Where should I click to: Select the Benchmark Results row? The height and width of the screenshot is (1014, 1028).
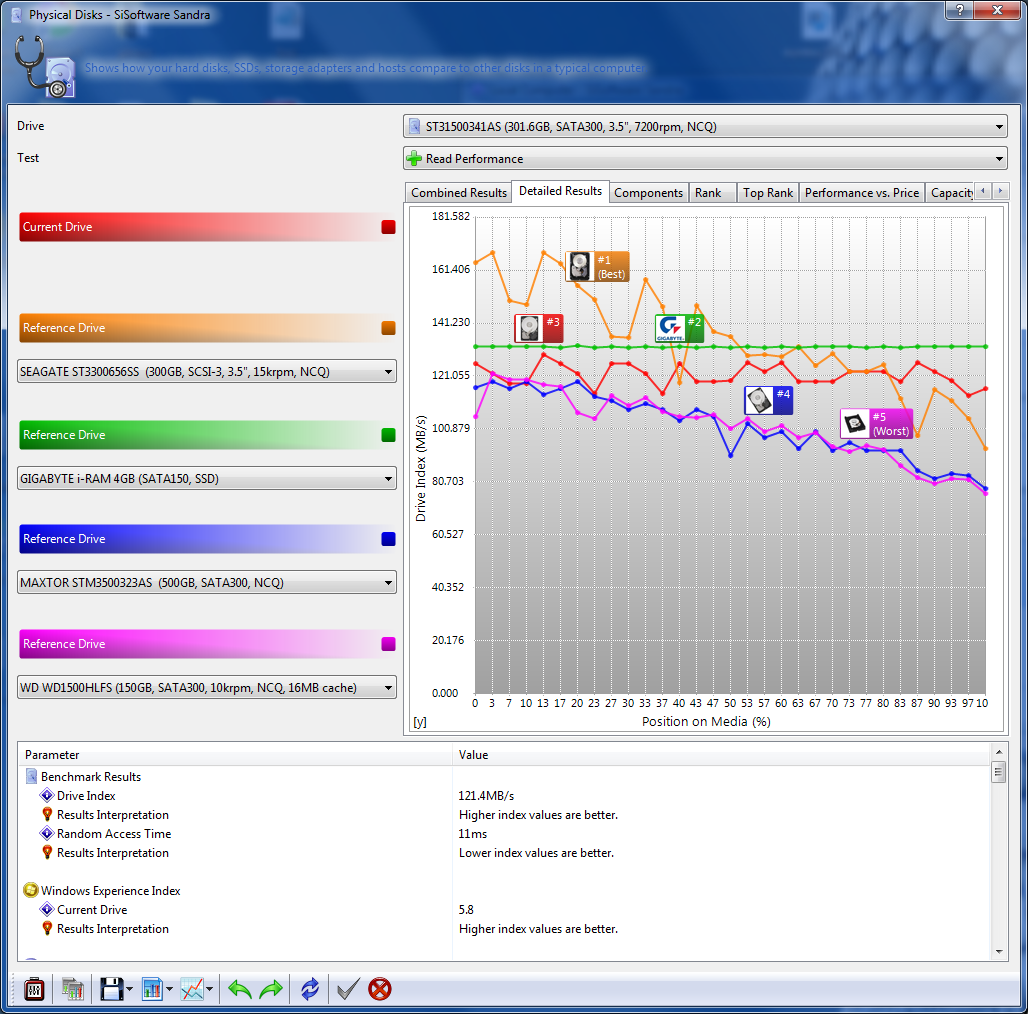click(504, 777)
